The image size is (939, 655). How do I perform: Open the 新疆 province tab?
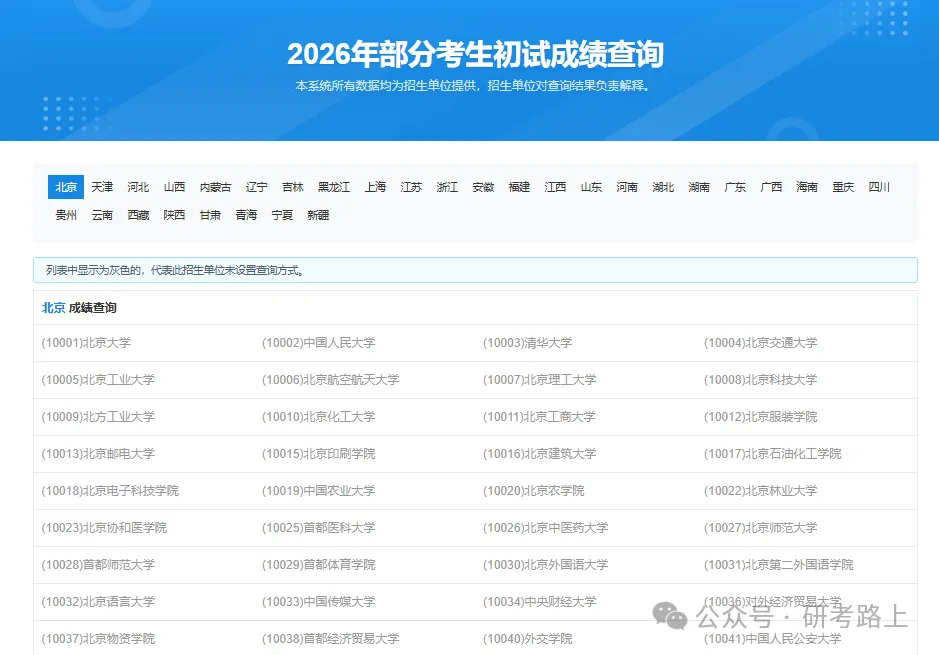pos(319,215)
